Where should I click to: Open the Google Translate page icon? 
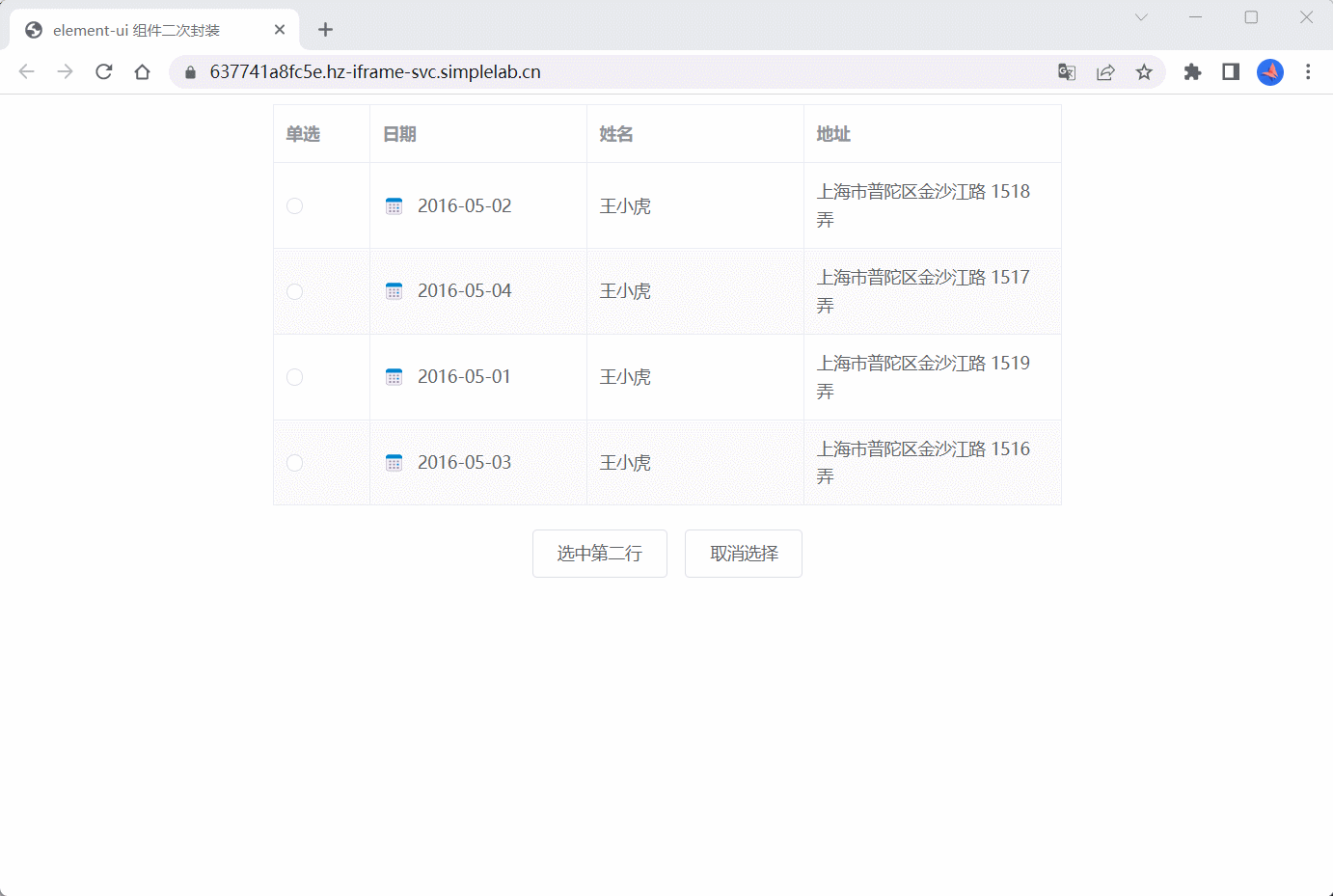tap(1067, 72)
